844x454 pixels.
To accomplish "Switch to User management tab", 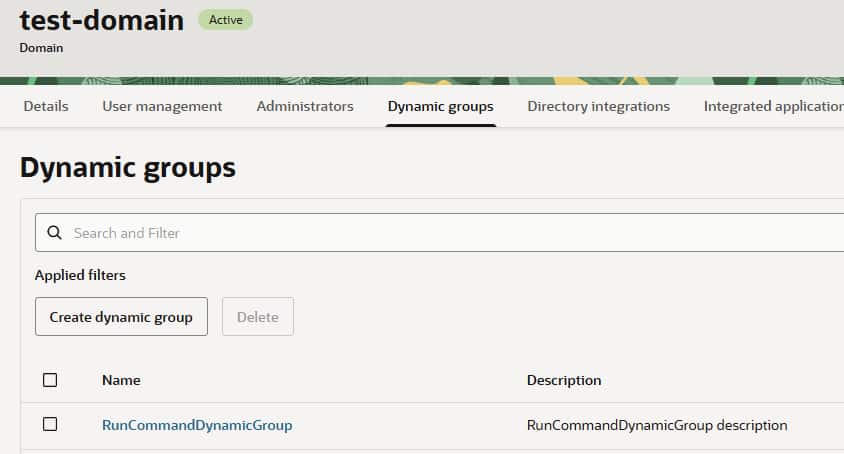I will click(x=162, y=106).
